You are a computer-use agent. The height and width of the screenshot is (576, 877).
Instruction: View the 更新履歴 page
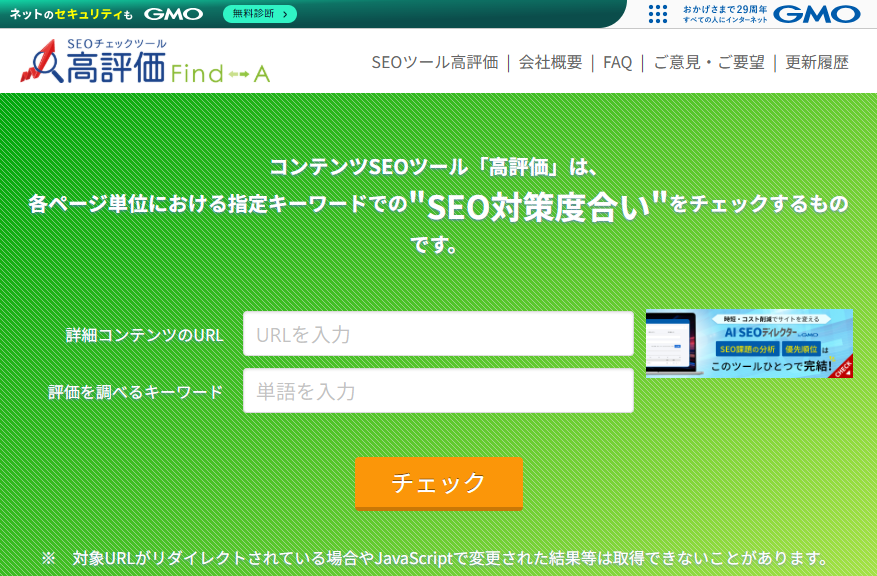click(x=817, y=62)
